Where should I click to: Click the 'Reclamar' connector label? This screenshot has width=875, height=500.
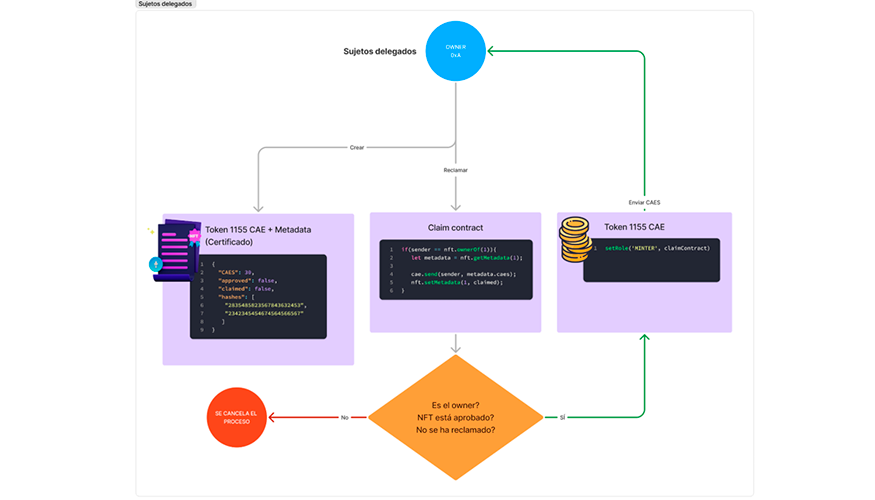coord(455,170)
